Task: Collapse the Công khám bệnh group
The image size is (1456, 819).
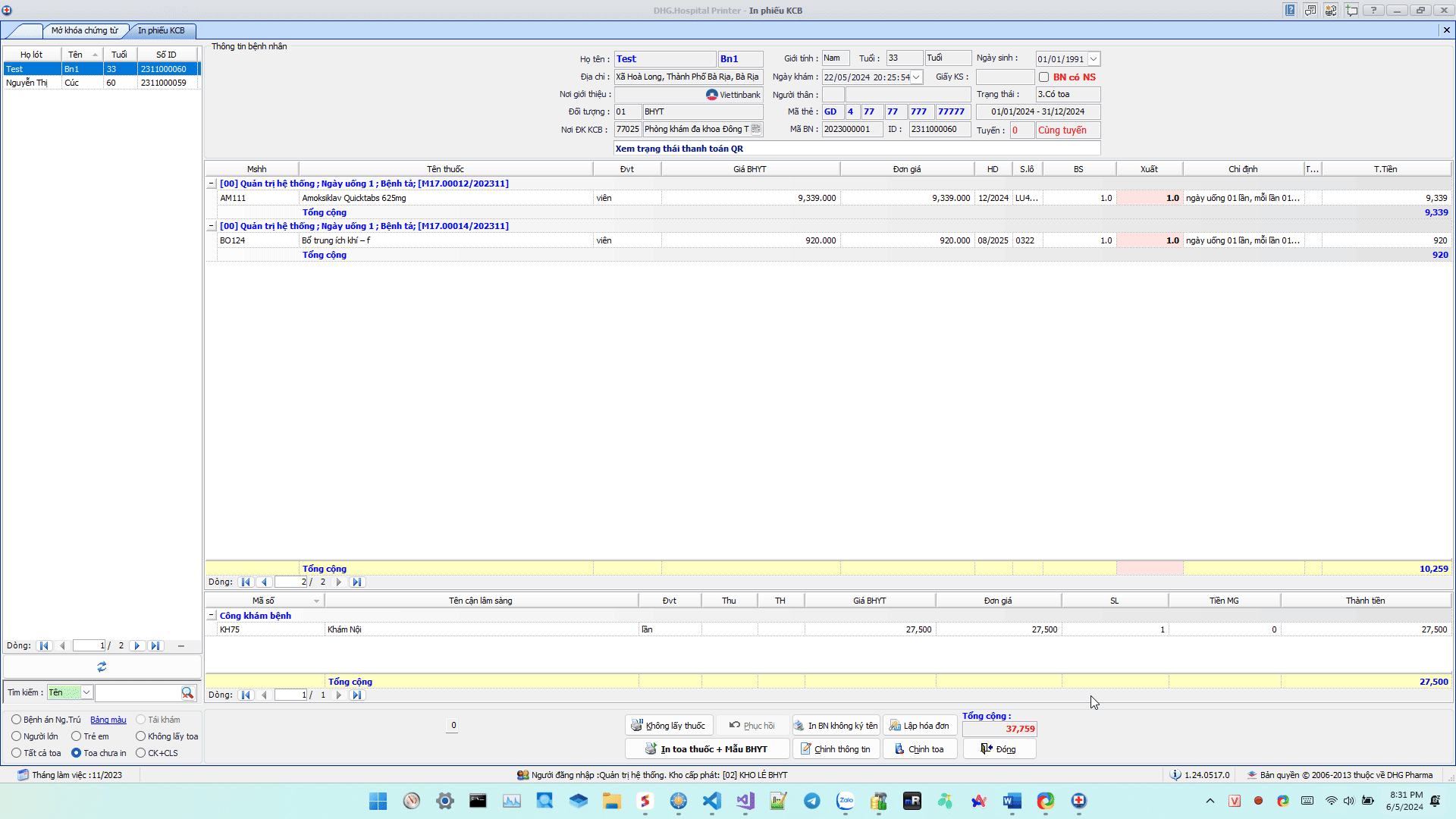Action: (212, 616)
